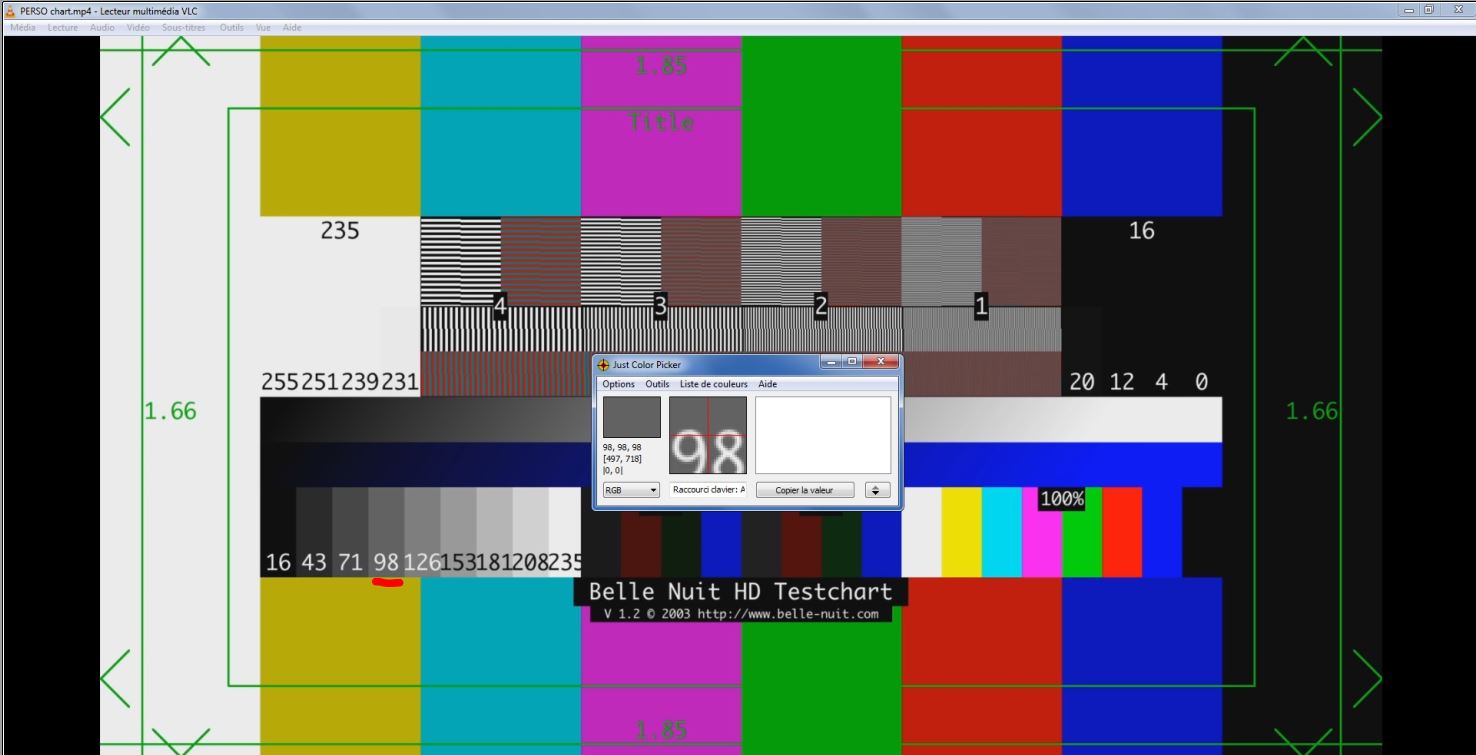Click the 98, 98, 98 RGB value text
Screen dimensions: 1476x755
click(x=623, y=447)
